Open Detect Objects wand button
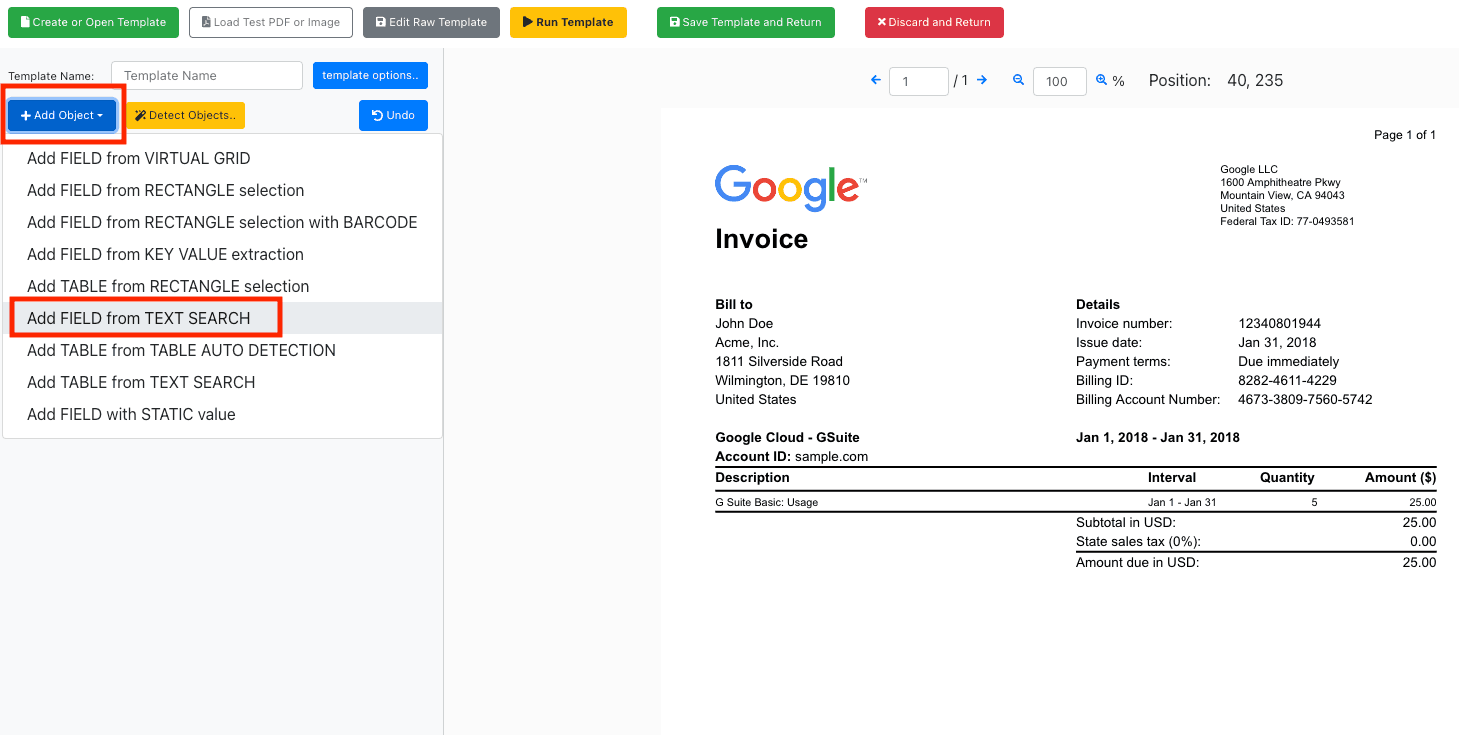1459x735 pixels. [x=185, y=116]
